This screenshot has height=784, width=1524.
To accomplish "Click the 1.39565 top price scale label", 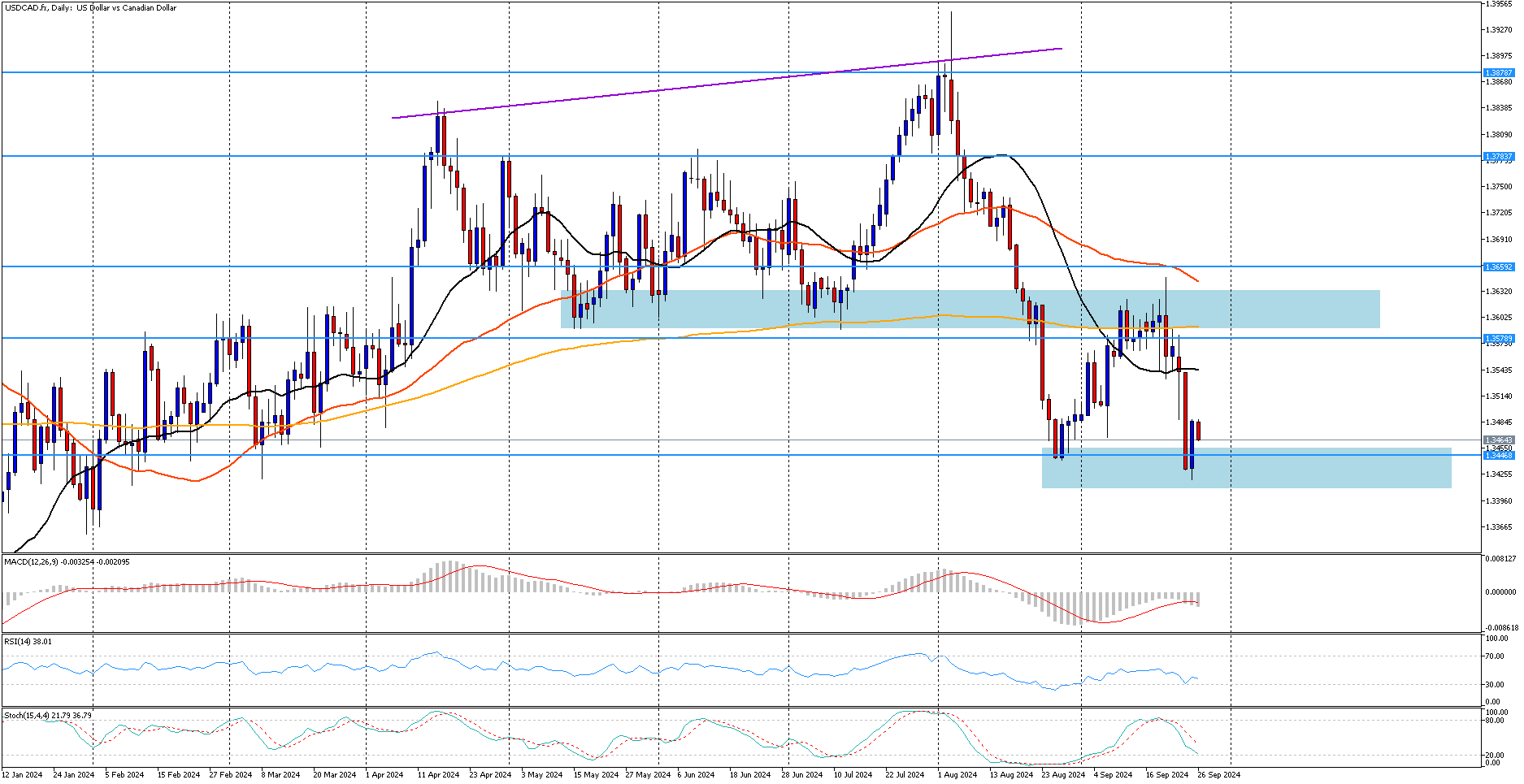I will point(1499,4).
